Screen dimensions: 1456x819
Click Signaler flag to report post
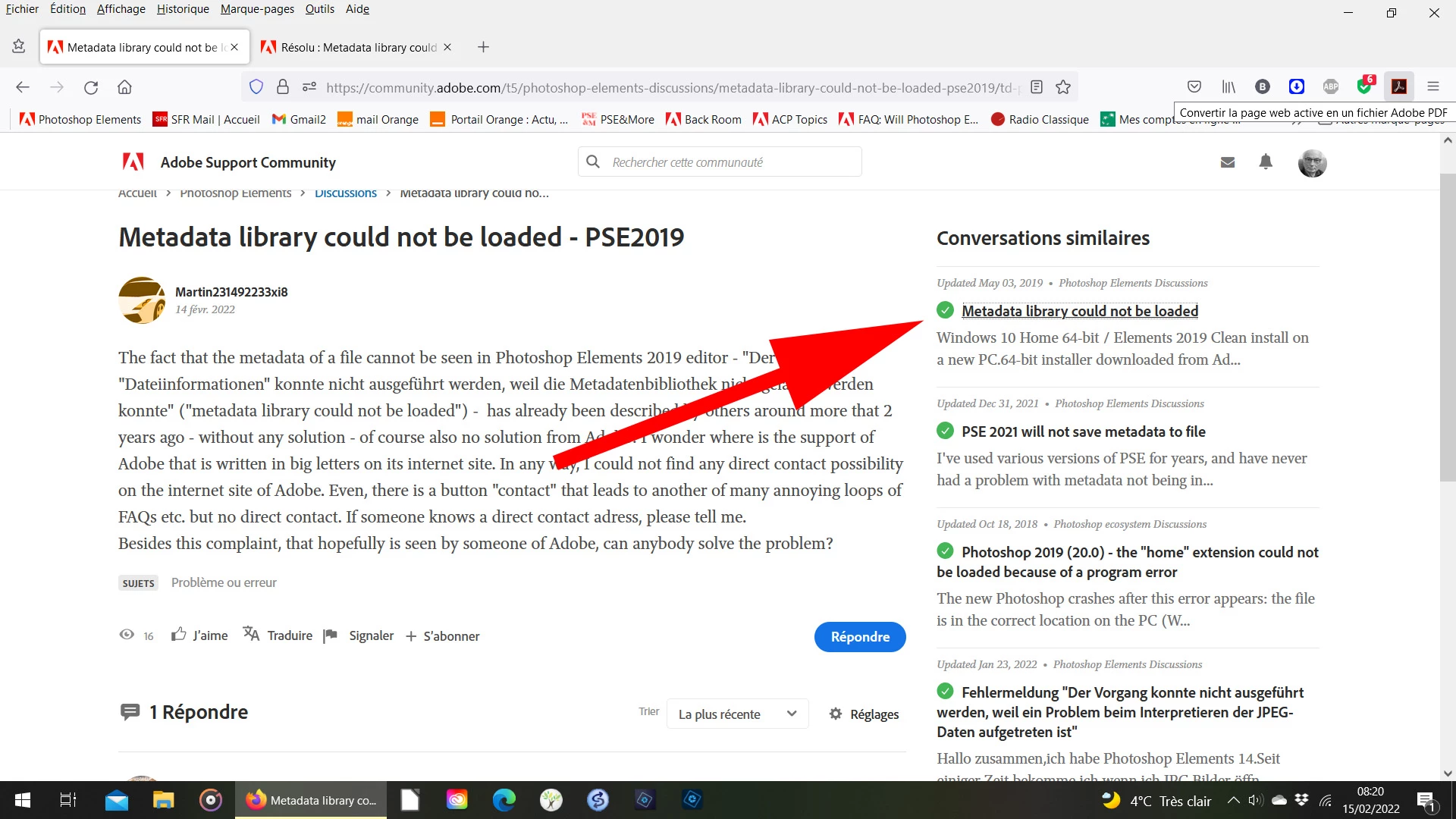330,635
